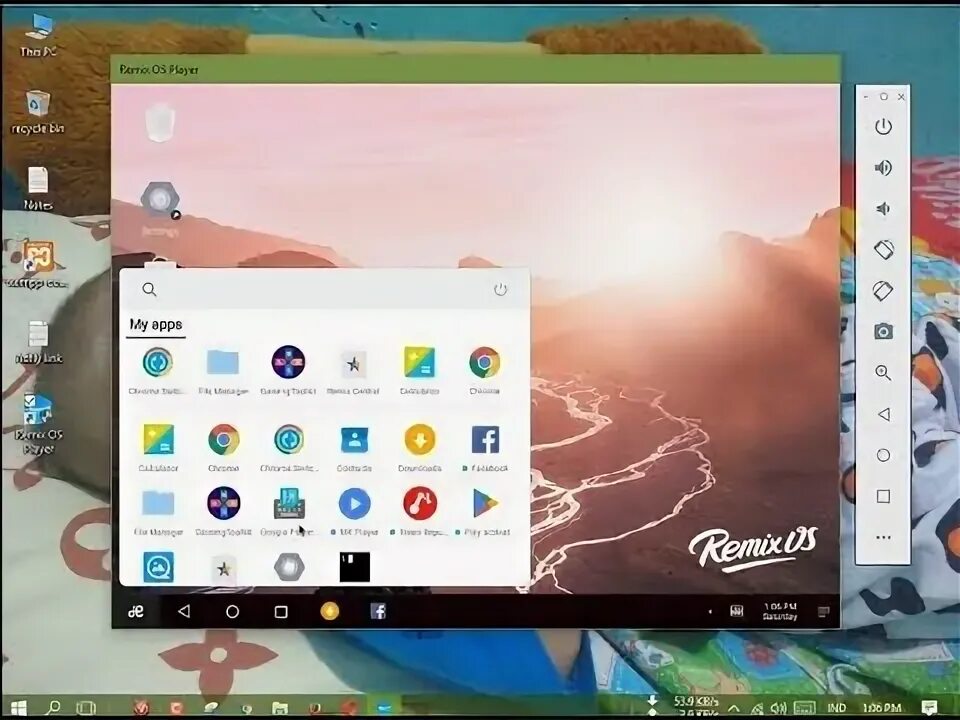Open more options (three dots) in side panel

pyautogui.click(x=883, y=538)
